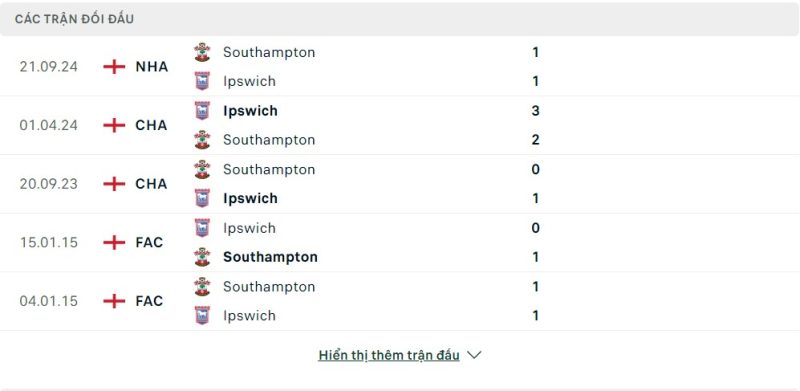
Task: Open match dated 20.09.23
Action: coord(400,184)
